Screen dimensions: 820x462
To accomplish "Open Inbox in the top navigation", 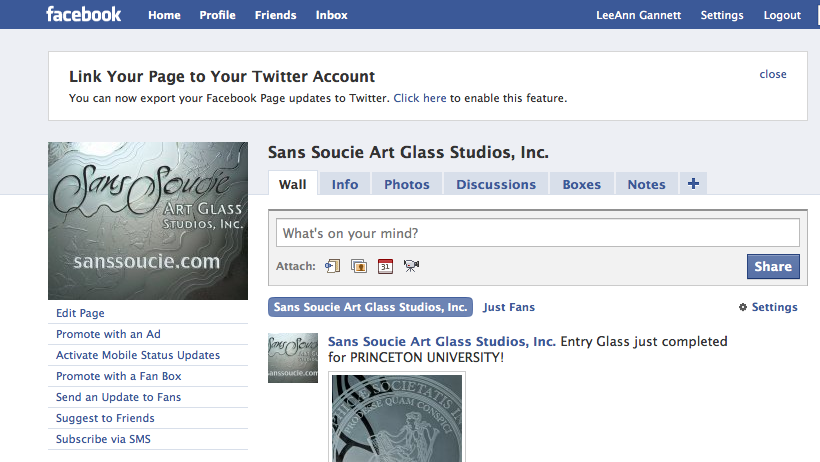I will [332, 15].
